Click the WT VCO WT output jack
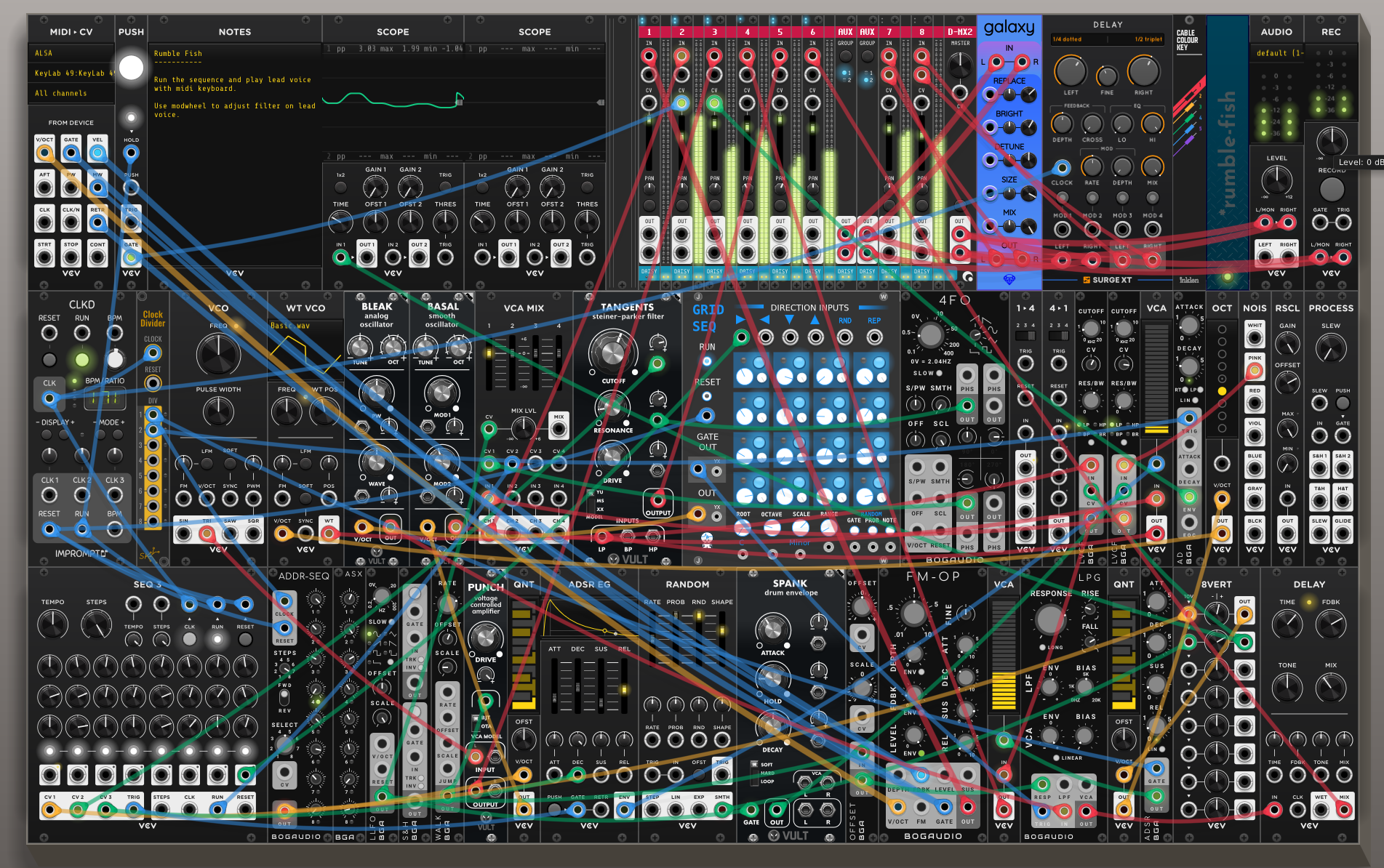This screenshot has height=868, width=1384. (329, 534)
